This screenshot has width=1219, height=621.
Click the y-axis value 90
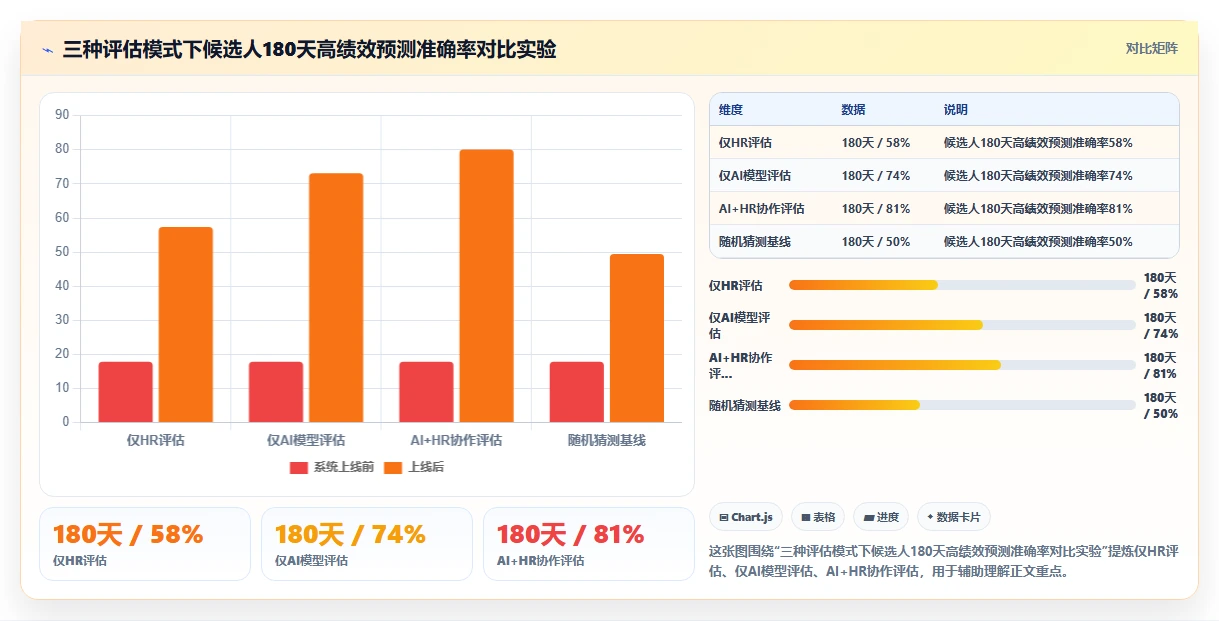[x=62, y=115]
